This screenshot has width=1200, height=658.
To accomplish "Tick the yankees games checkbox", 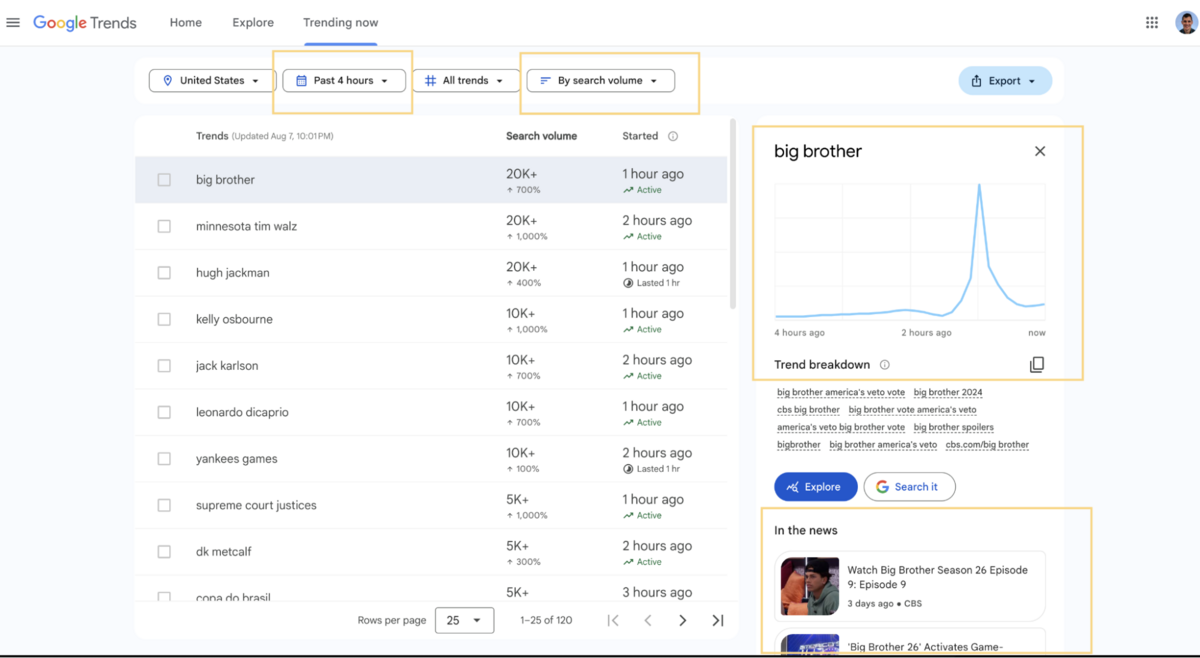I will coord(164,459).
